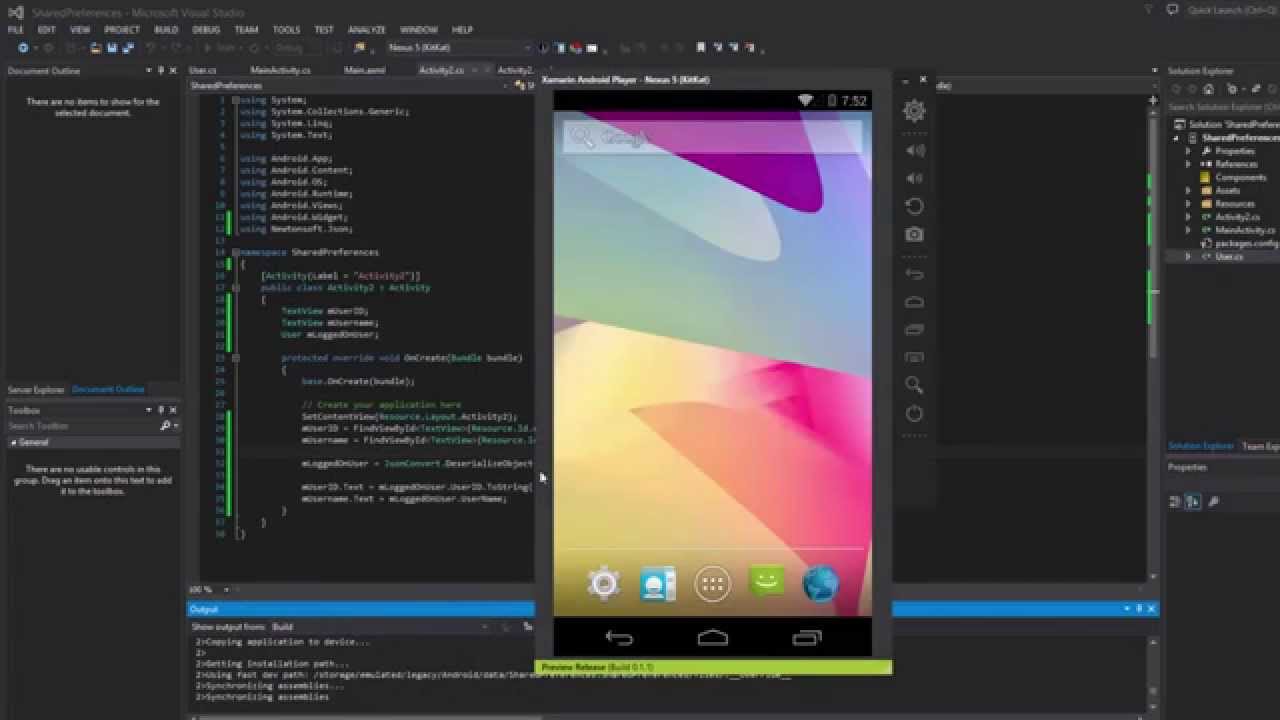This screenshot has height=720, width=1280.
Task: Open the Xamarin Player settings gear
Action: pyautogui.click(x=914, y=112)
